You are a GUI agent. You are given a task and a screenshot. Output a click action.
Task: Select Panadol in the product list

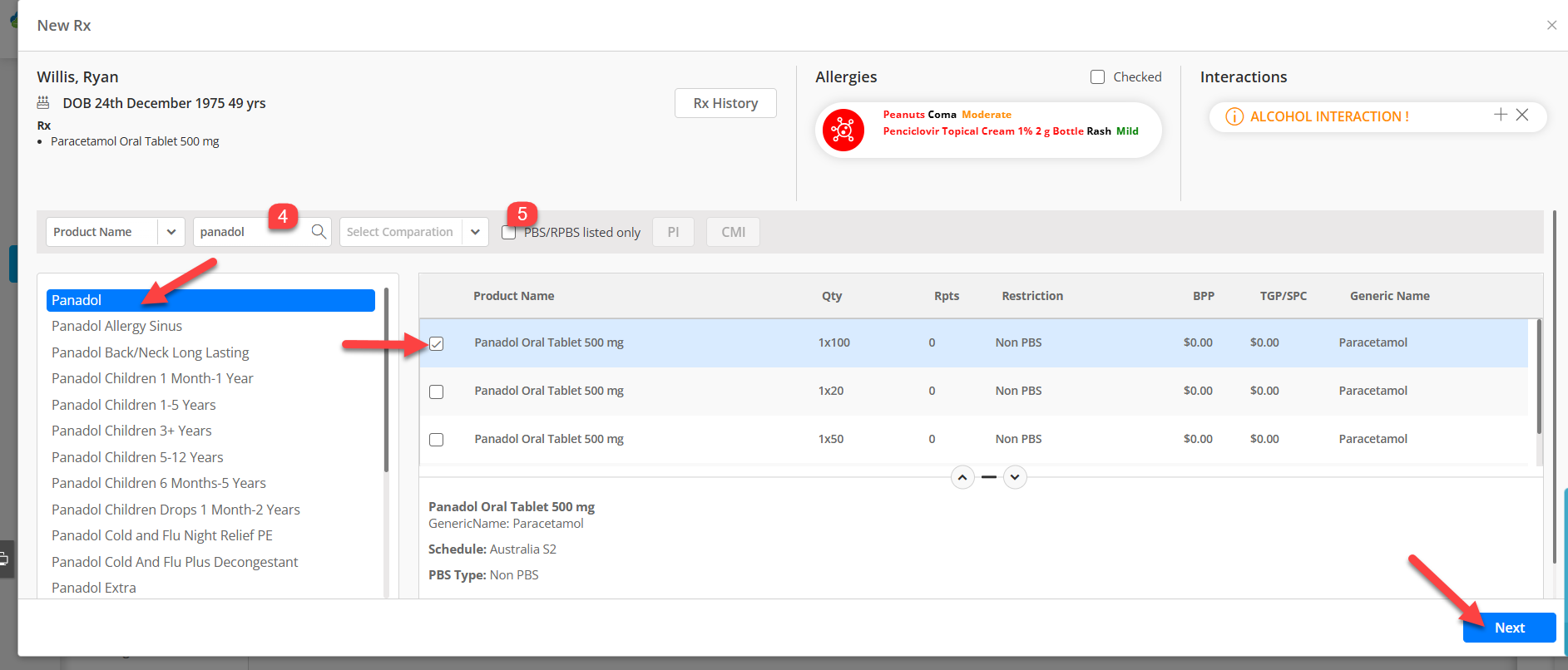pyautogui.click(x=210, y=300)
